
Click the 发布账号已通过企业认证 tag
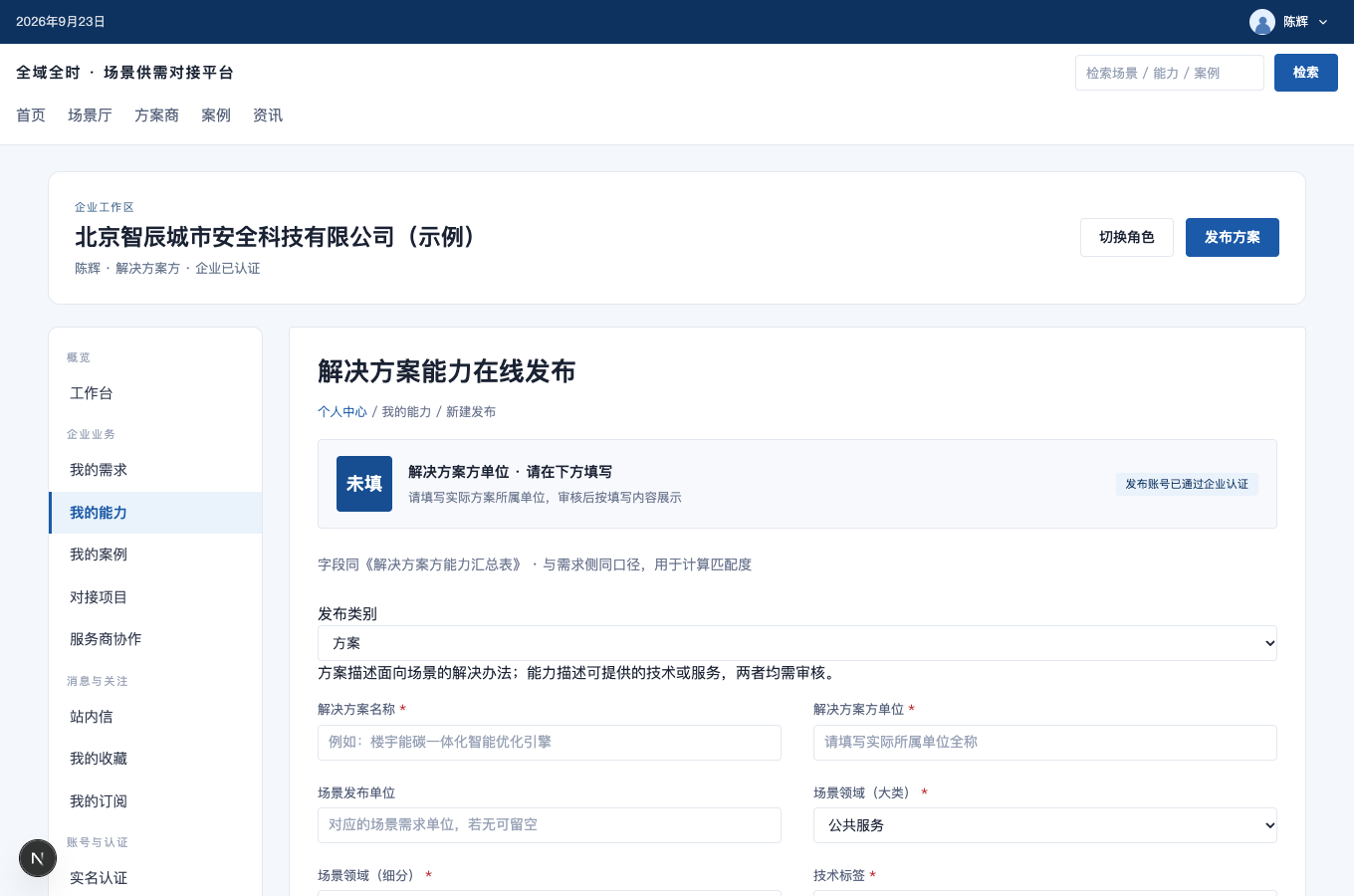1187,484
